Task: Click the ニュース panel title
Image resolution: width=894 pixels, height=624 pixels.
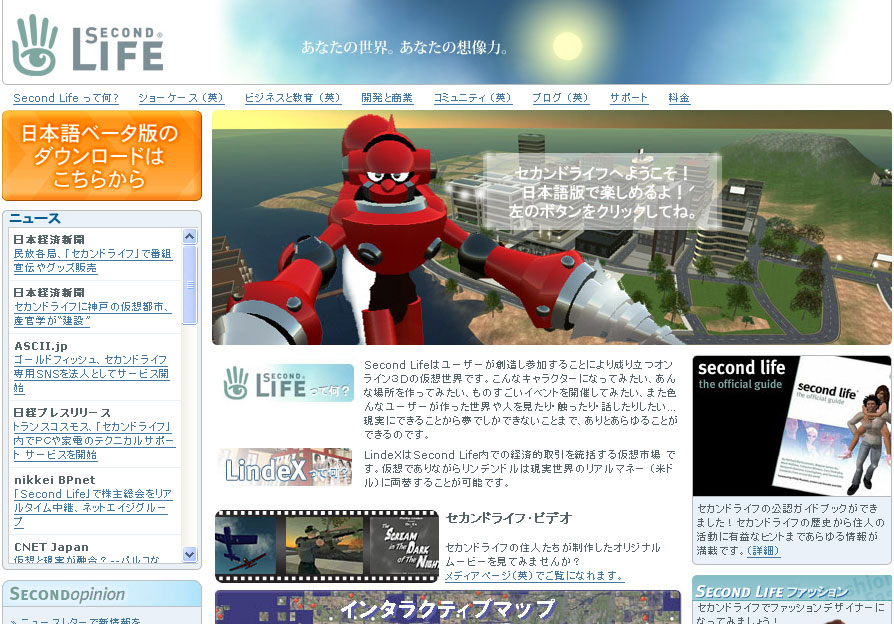Action: 35,218
